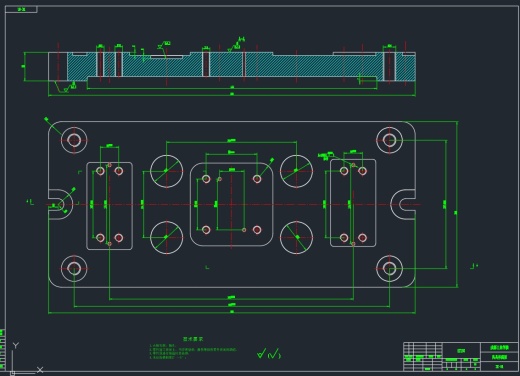Select the technical requirements heading text
This screenshot has height=376, width=520.
tap(193, 339)
